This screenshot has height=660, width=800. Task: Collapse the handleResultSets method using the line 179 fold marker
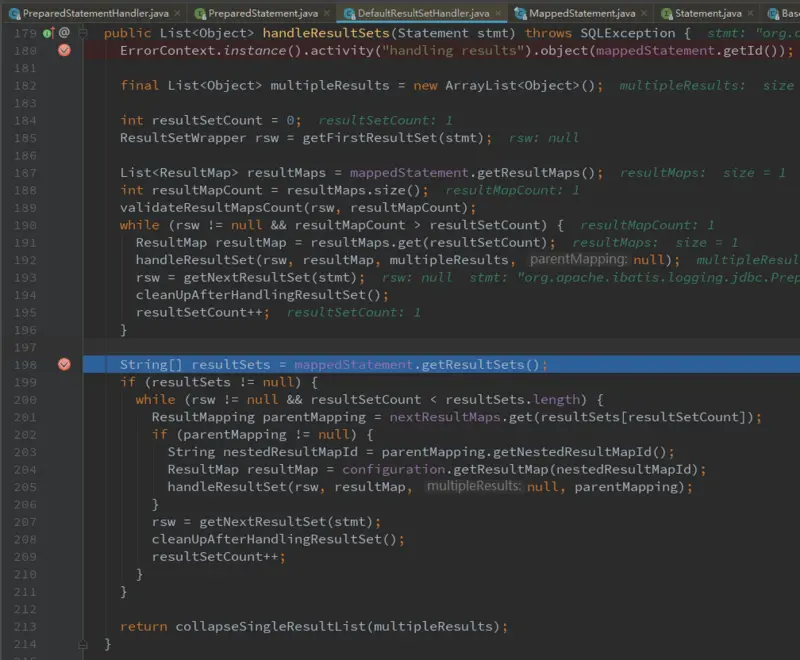click(x=83, y=33)
